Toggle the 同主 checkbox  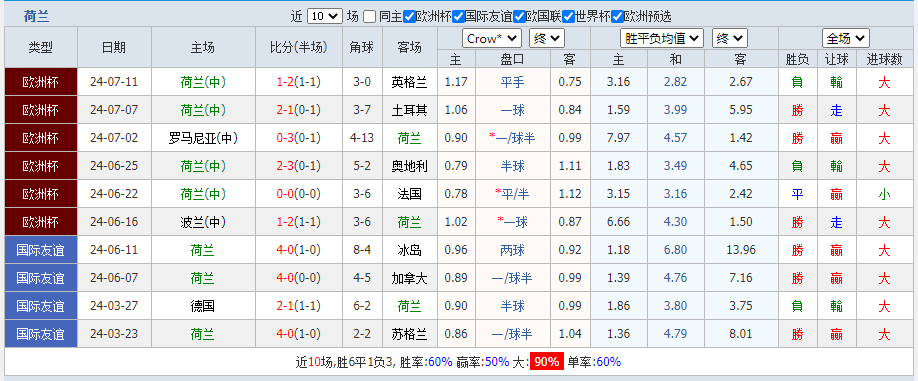(x=369, y=16)
